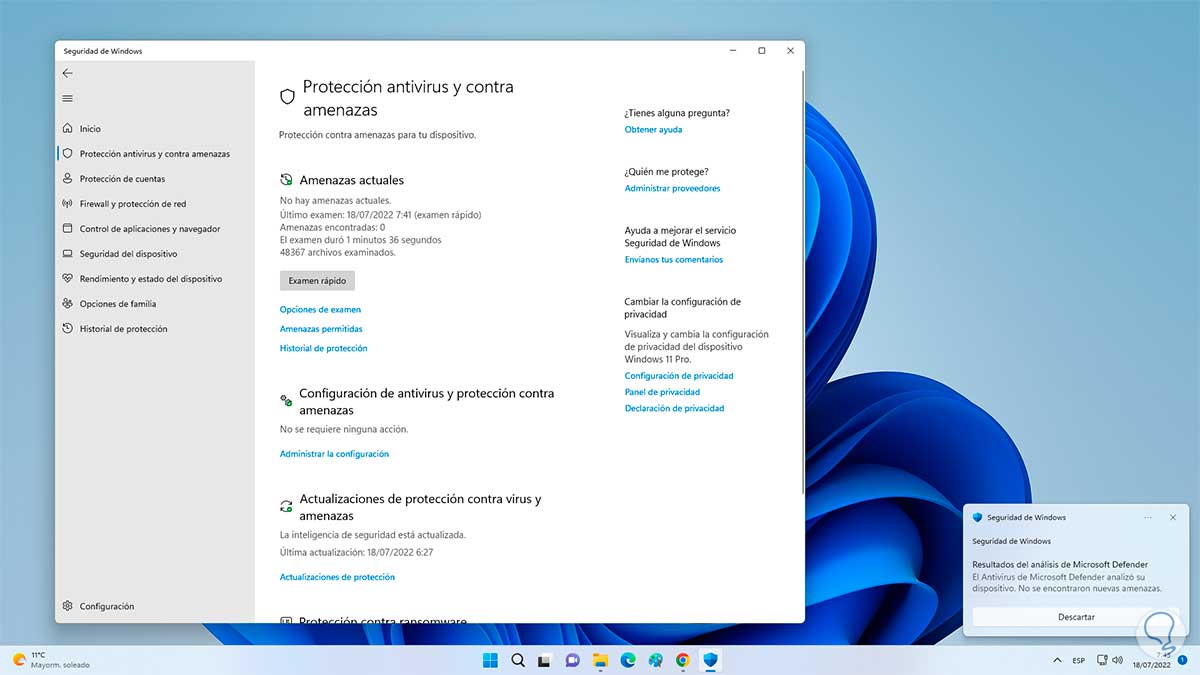Show hidden system tray icons chevron
This screenshot has height=675, width=1200.
coord(1058,660)
